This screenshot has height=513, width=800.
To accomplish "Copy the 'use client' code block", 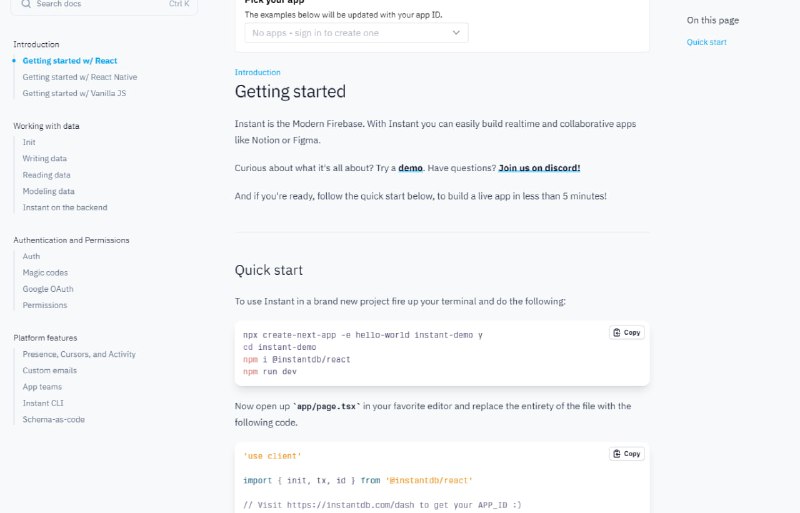I will coord(627,454).
